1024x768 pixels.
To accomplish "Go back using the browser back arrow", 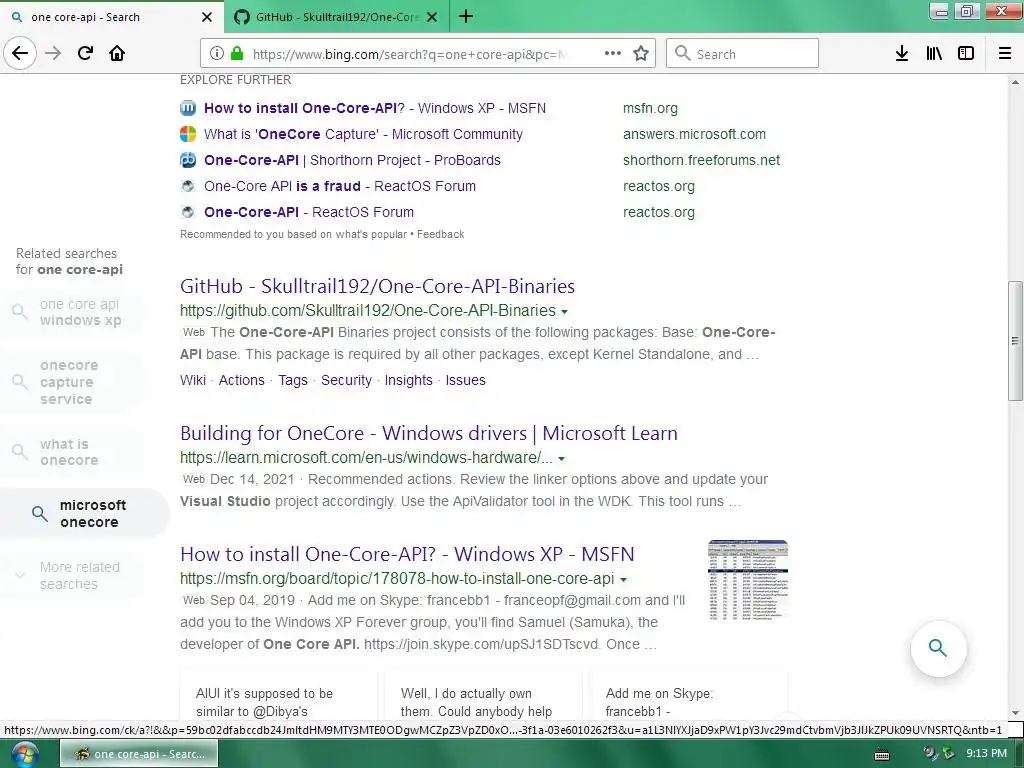I will tap(20, 53).
